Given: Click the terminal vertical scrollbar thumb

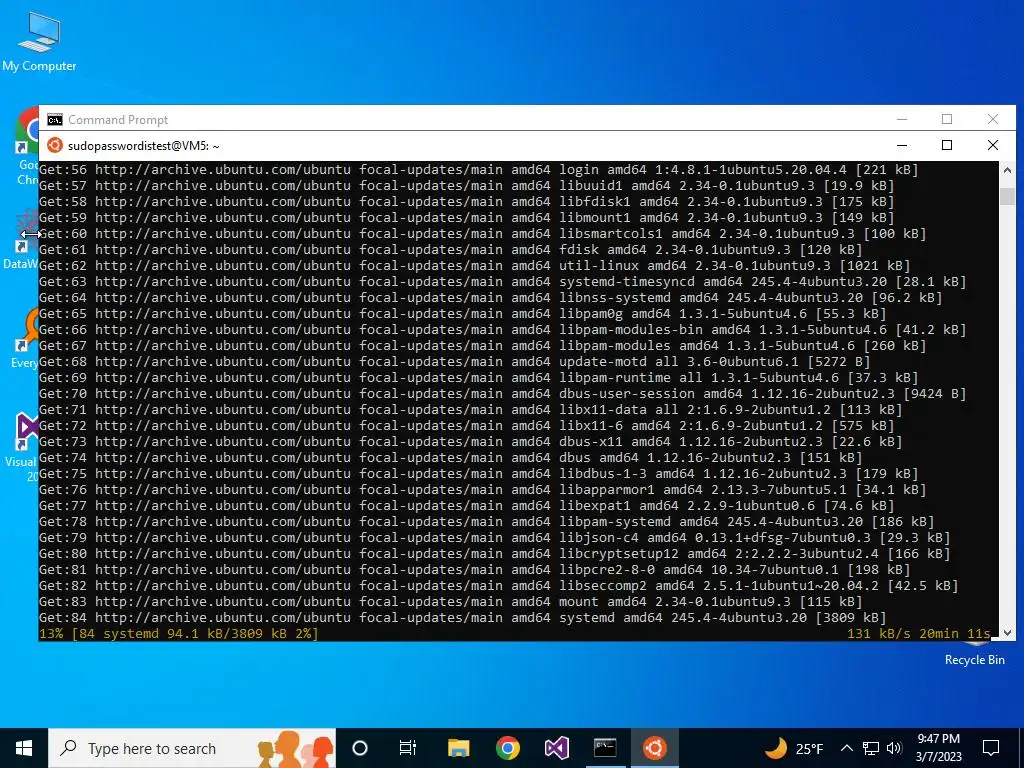Looking at the screenshot, I should coord(1007,196).
